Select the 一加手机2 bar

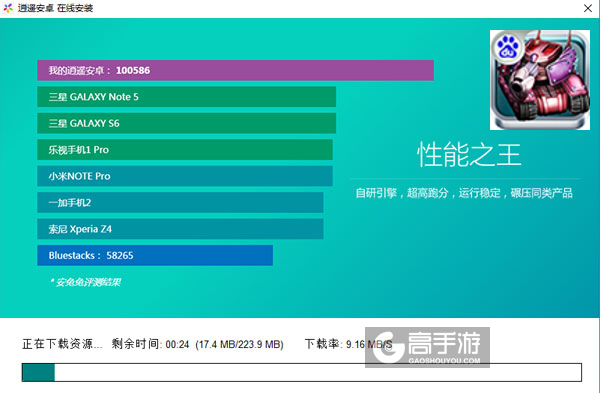(180, 202)
